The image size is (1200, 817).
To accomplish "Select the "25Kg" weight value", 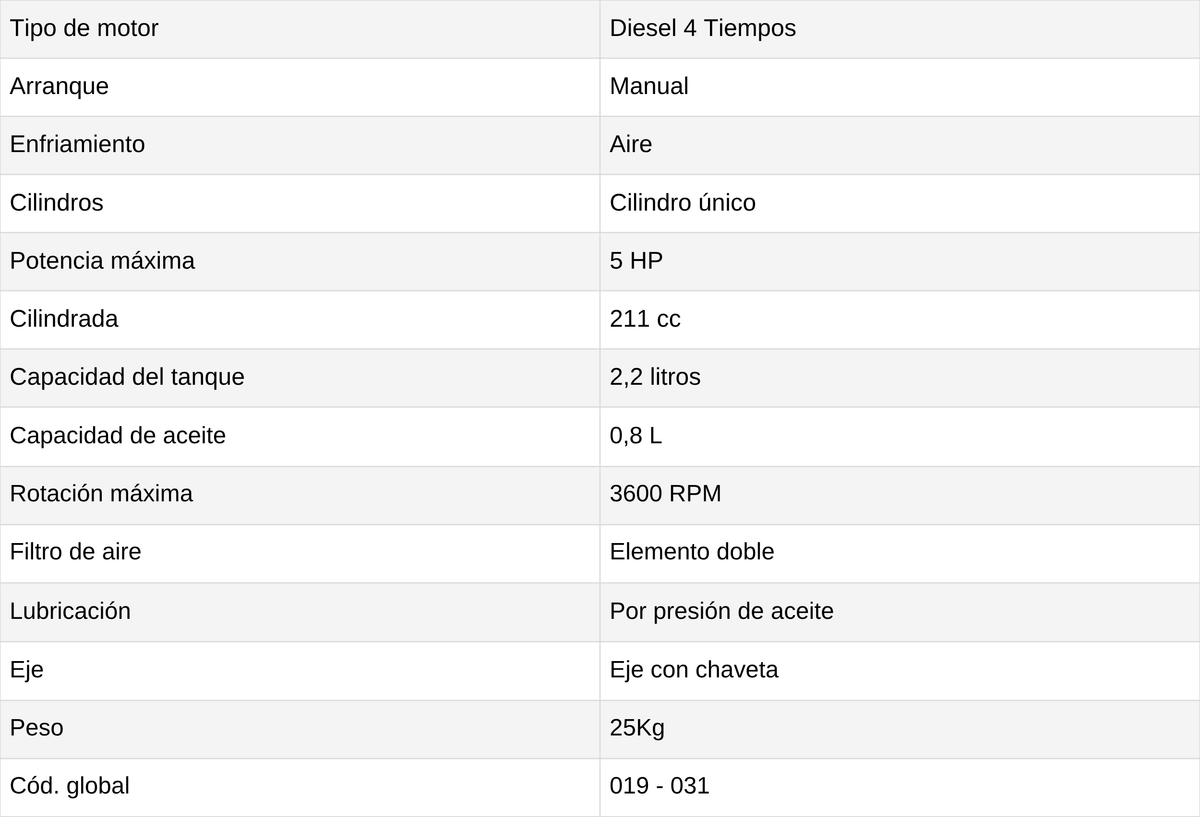I will coord(637,728).
